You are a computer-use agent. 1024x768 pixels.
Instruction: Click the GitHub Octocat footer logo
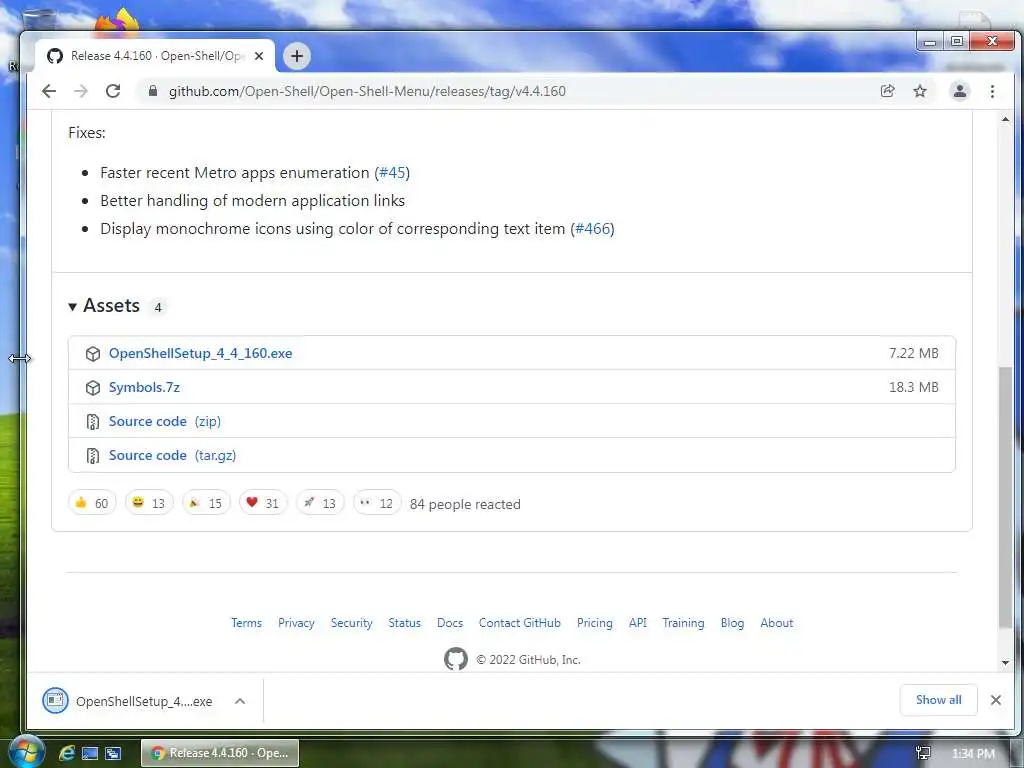pyautogui.click(x=456, y=659)
